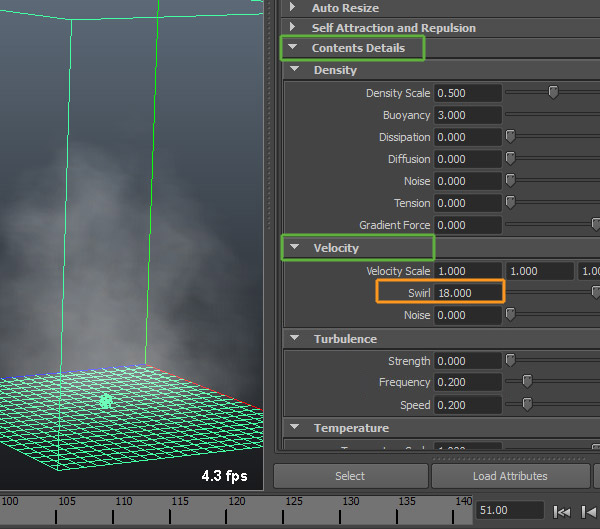This screenshot has width=600, height=529.
Task: Click the Density Noise value field
Action: [468, 181]
